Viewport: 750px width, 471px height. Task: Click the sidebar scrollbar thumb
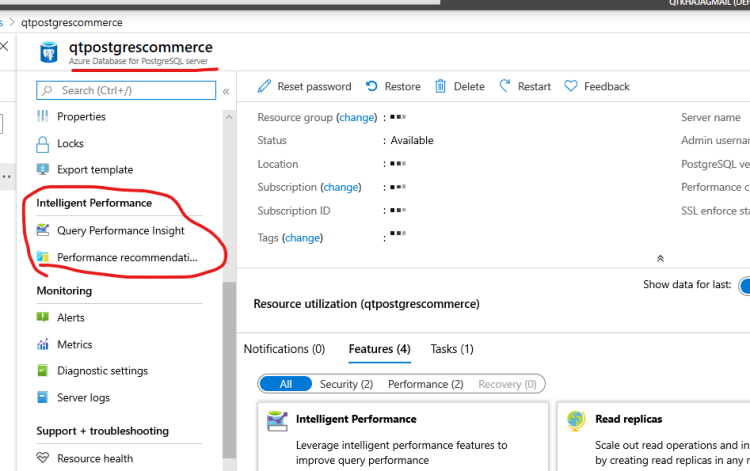229,370
